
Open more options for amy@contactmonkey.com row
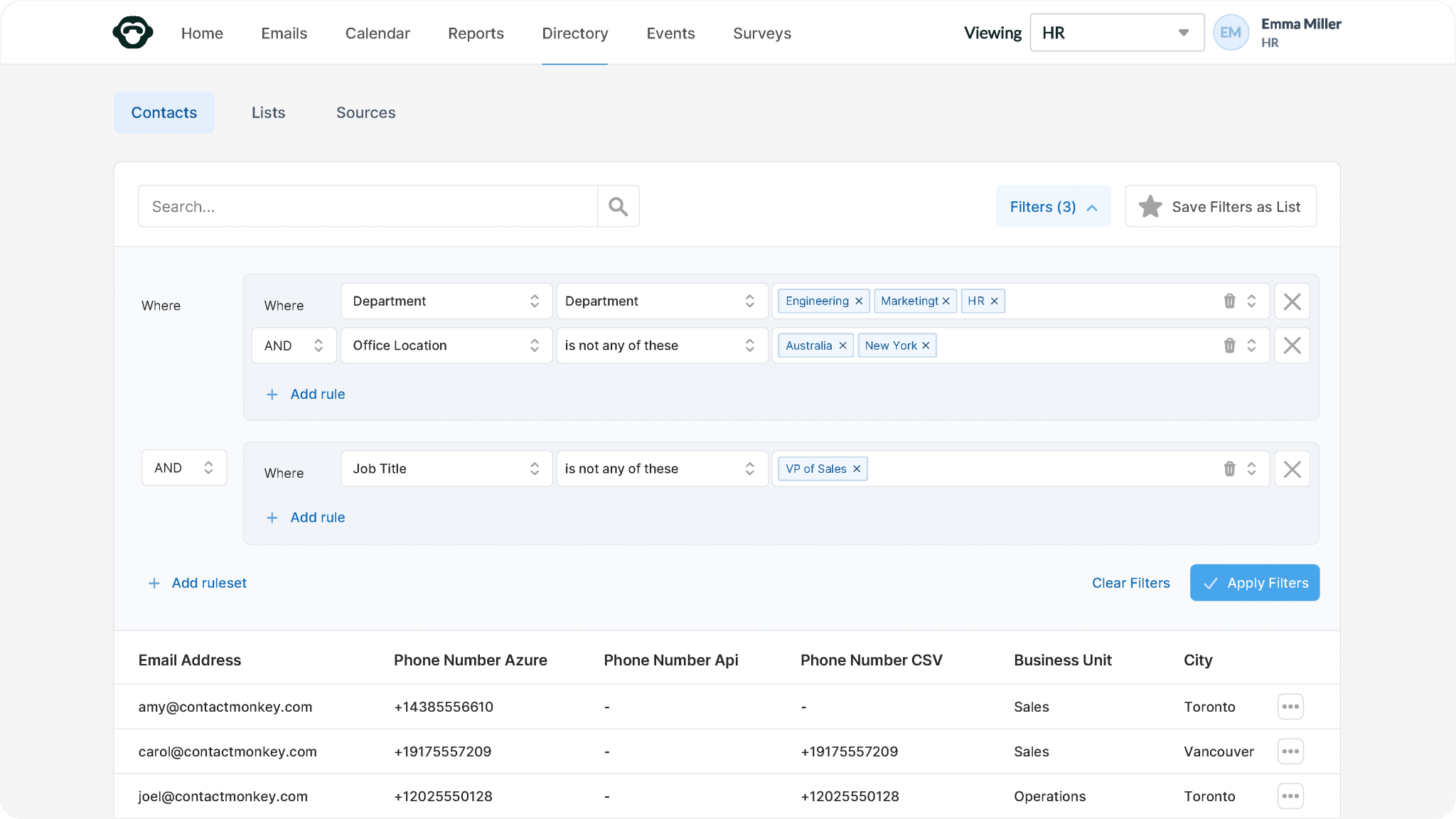1290,707
